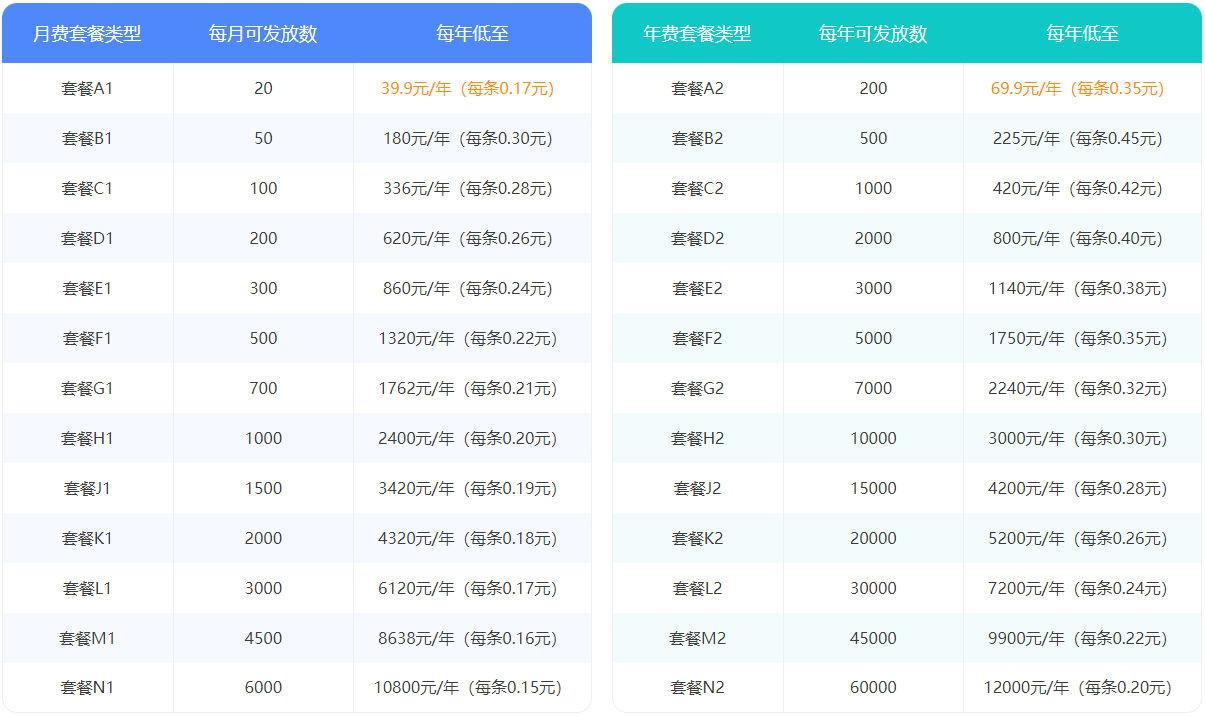Click the 60000 yearly quota cell
This screenshot has height=716, width=1205.
(873, 688)
